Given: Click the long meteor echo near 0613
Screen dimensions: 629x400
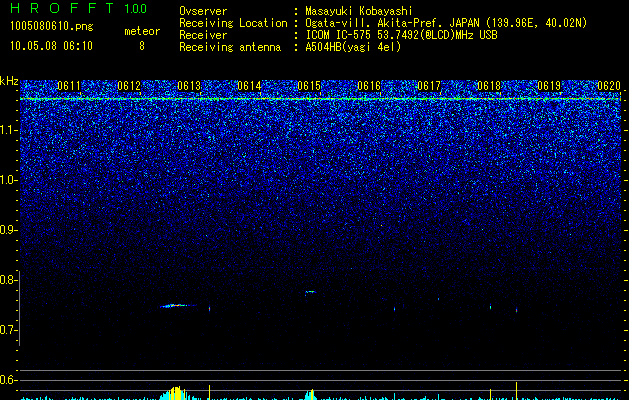Looking at the screenshot, I should pos(178,306).
